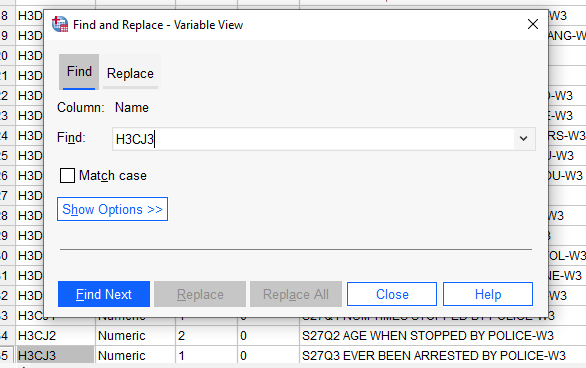
Task: Select the H3CJ3 variable name cell
Action: tap(55, 355)
